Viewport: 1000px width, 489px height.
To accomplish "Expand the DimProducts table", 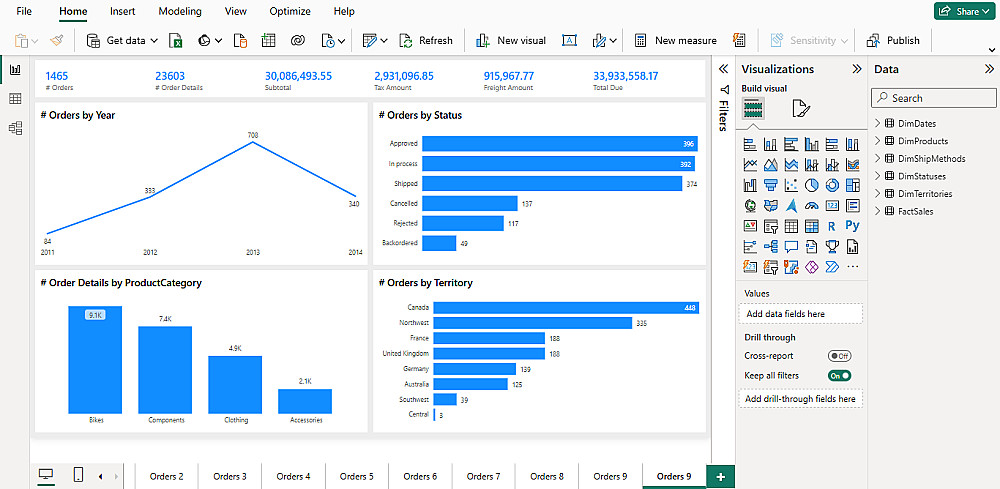I will click(x=877, y=141).
